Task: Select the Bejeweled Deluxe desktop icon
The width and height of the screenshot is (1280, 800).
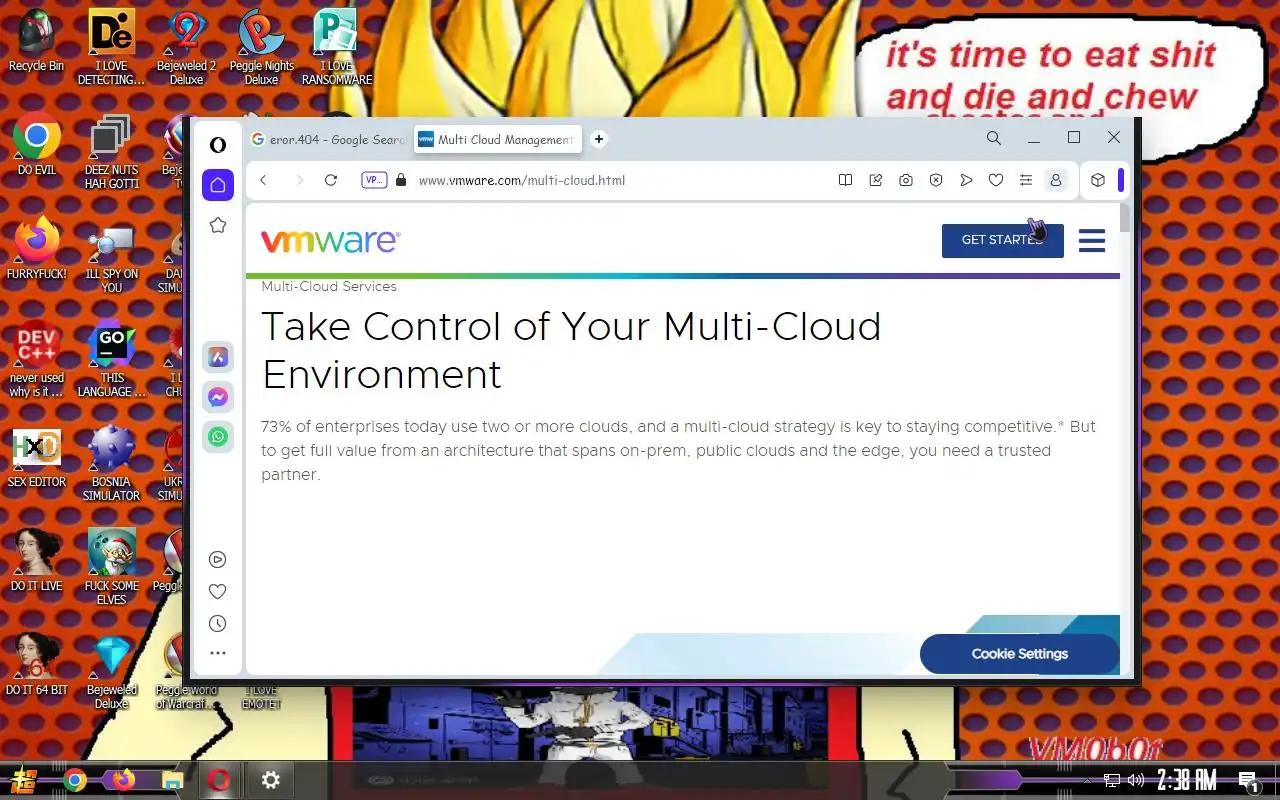Action: click(111, 671)
